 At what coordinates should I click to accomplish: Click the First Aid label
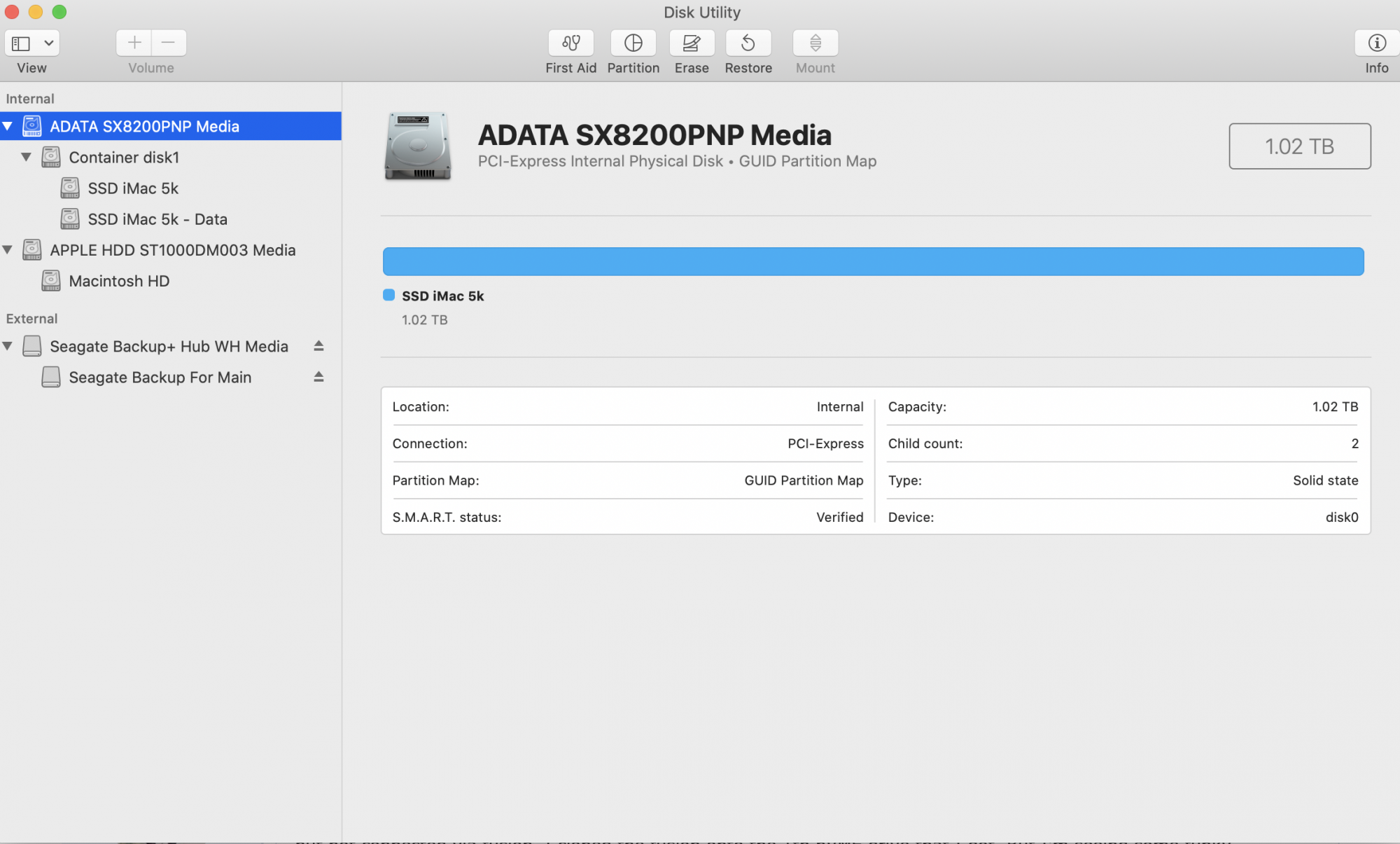tap(570, 68)
